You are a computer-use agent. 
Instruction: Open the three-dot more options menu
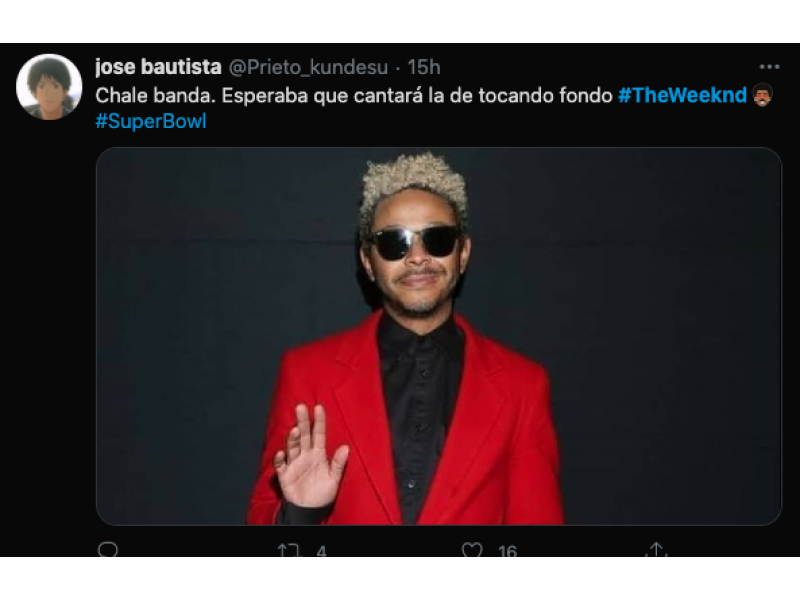[769, 67]
